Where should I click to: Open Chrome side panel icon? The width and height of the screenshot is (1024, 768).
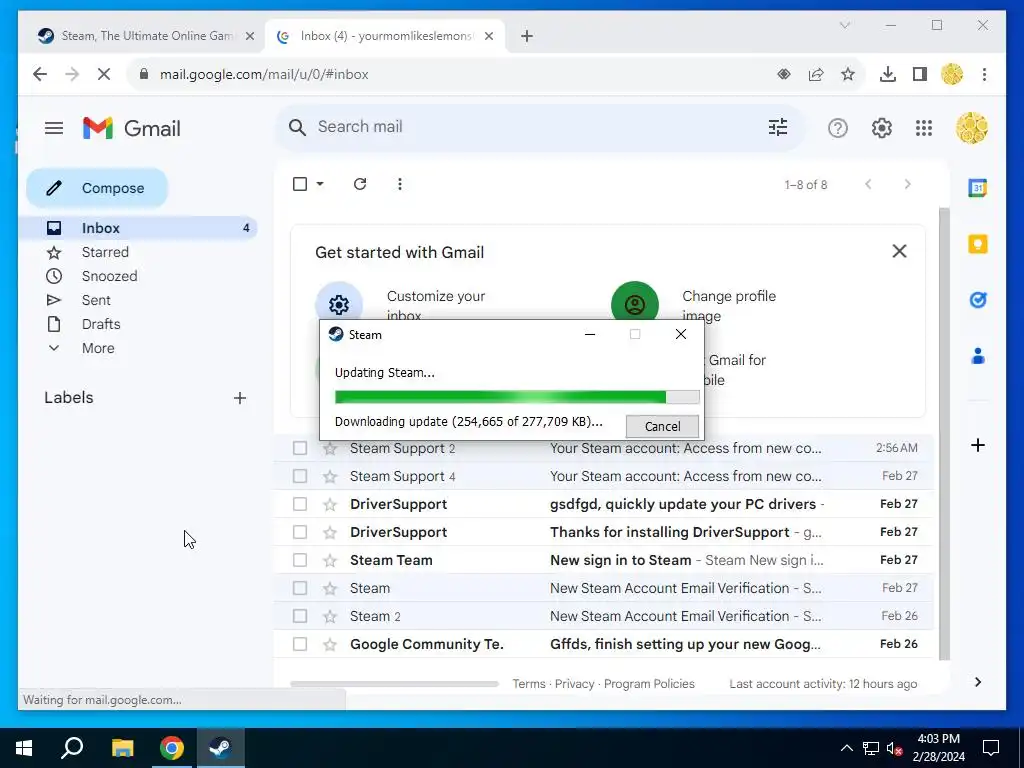pos(920,74)
